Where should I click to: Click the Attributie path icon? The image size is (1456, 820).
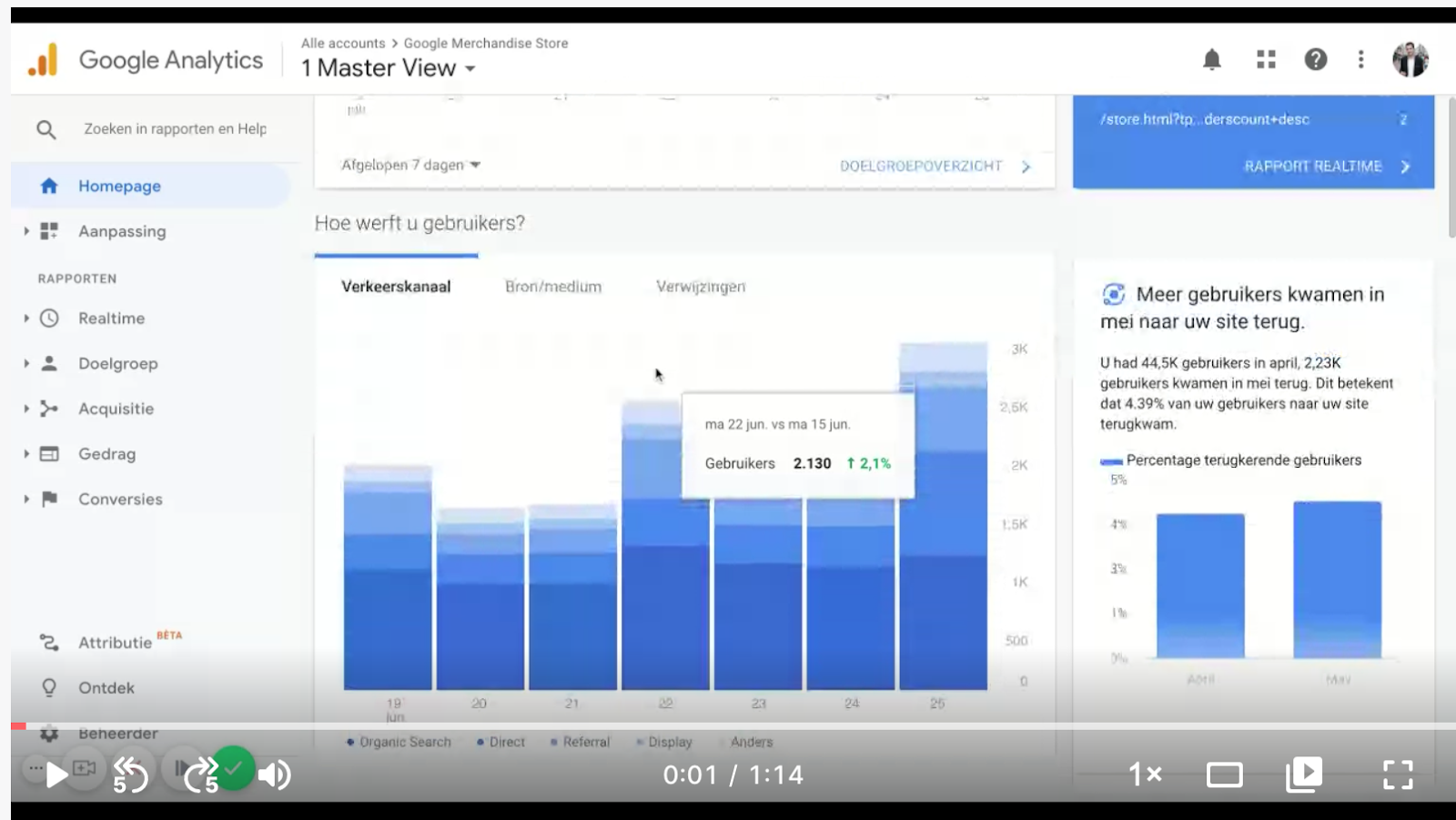coord(49,643)
